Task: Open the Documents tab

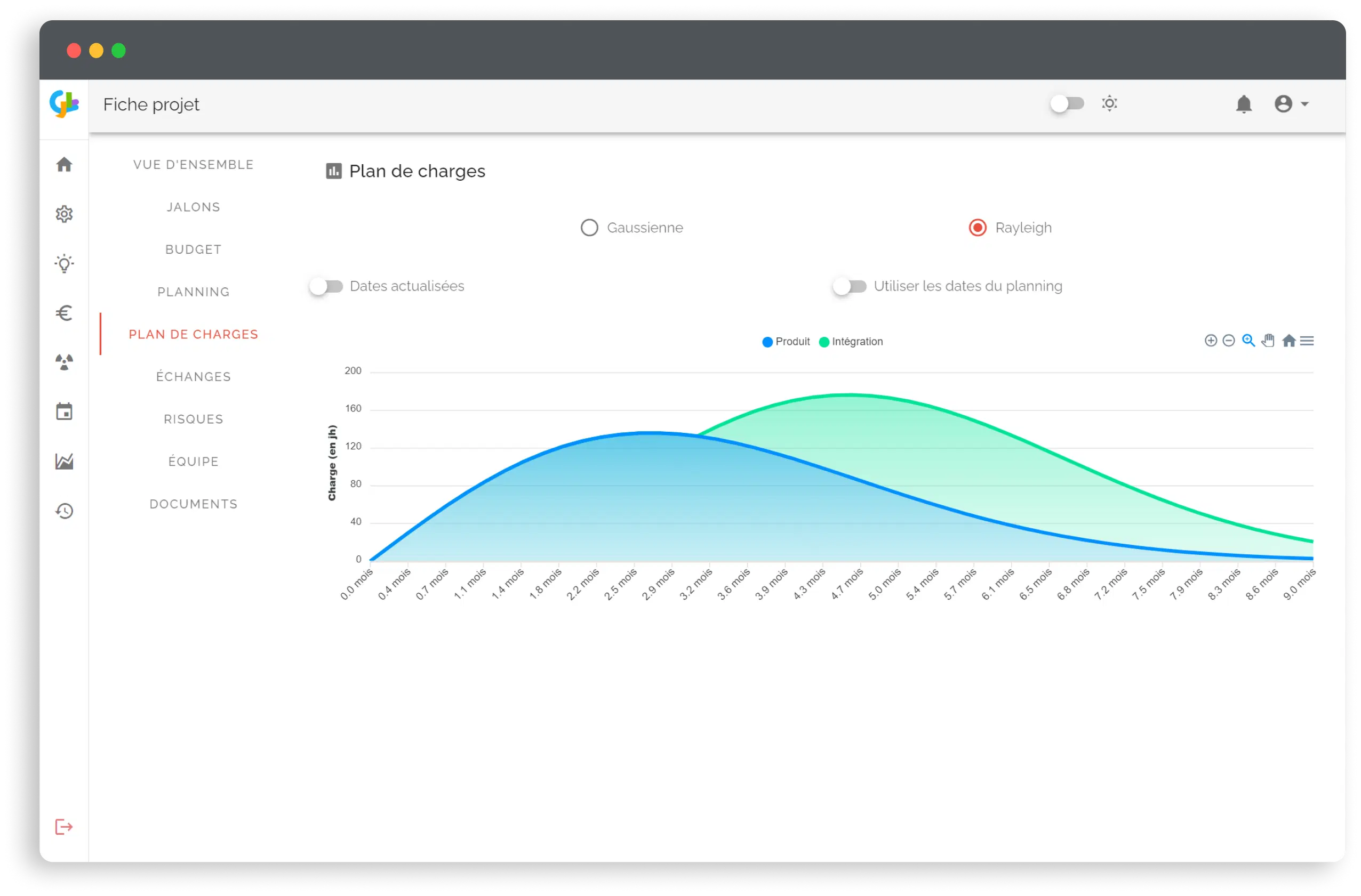Action: click(x=193, y=504)
